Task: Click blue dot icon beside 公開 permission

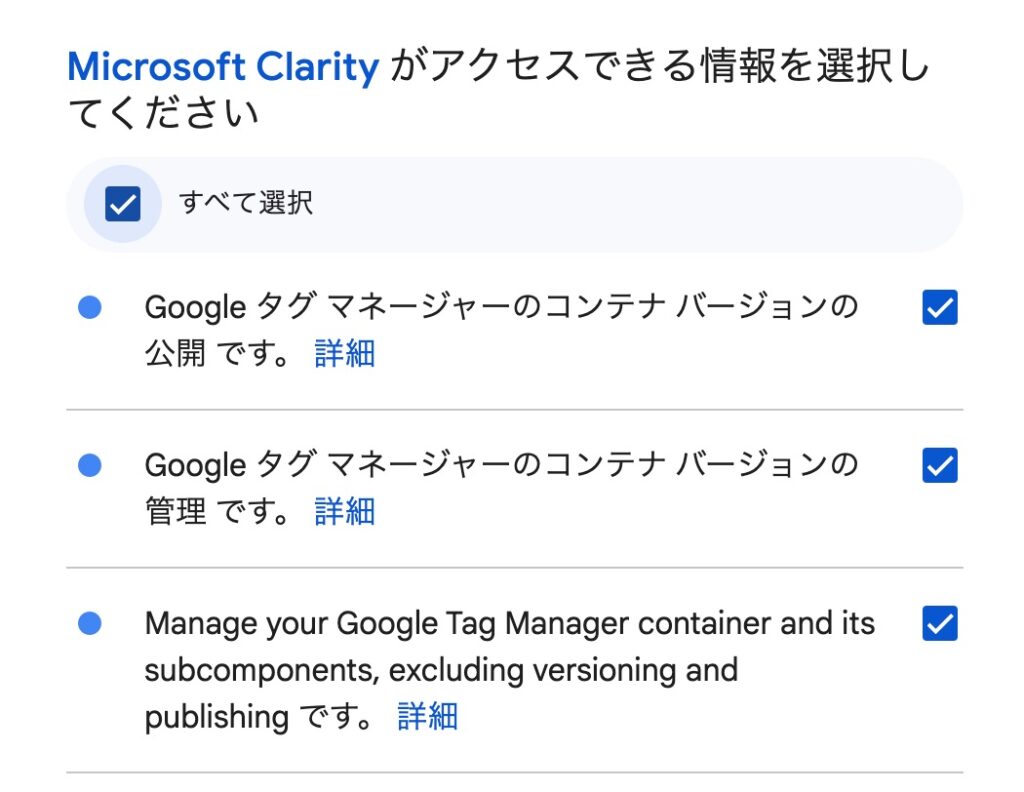Action: (x=89, y=307)
